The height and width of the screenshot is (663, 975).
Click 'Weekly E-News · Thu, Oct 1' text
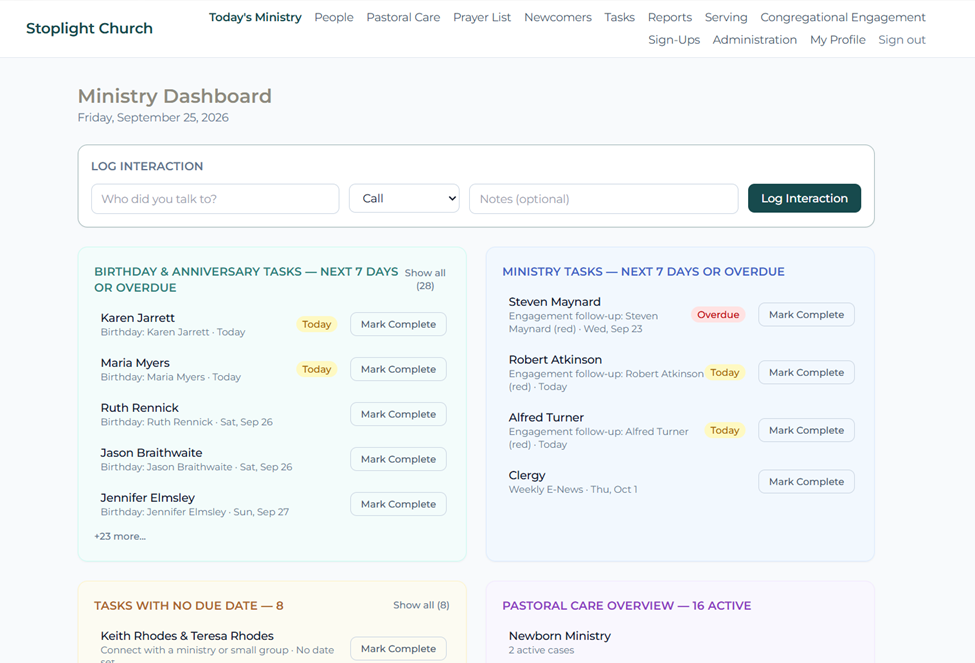pyautogui.click(x=573, y=489)
